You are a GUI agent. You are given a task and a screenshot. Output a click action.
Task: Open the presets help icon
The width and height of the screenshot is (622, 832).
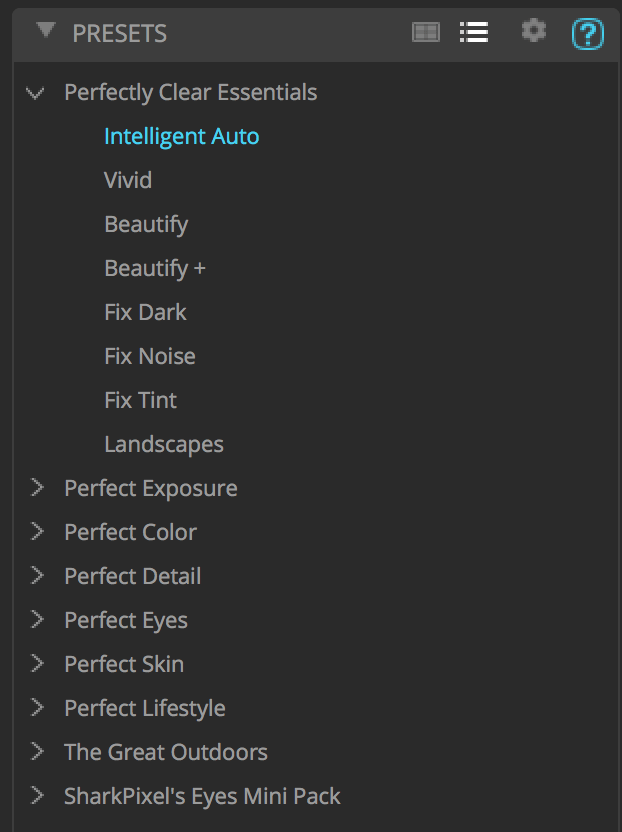coord(587,34)
